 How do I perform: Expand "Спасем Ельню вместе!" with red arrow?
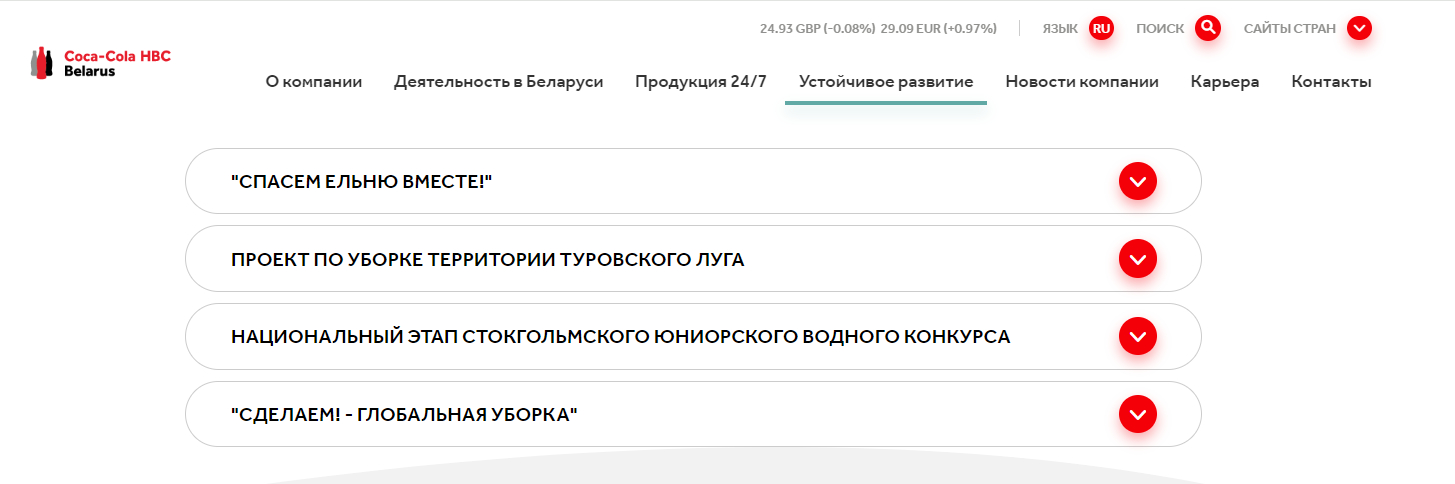pyautogui.click(x=1137, y=181)
